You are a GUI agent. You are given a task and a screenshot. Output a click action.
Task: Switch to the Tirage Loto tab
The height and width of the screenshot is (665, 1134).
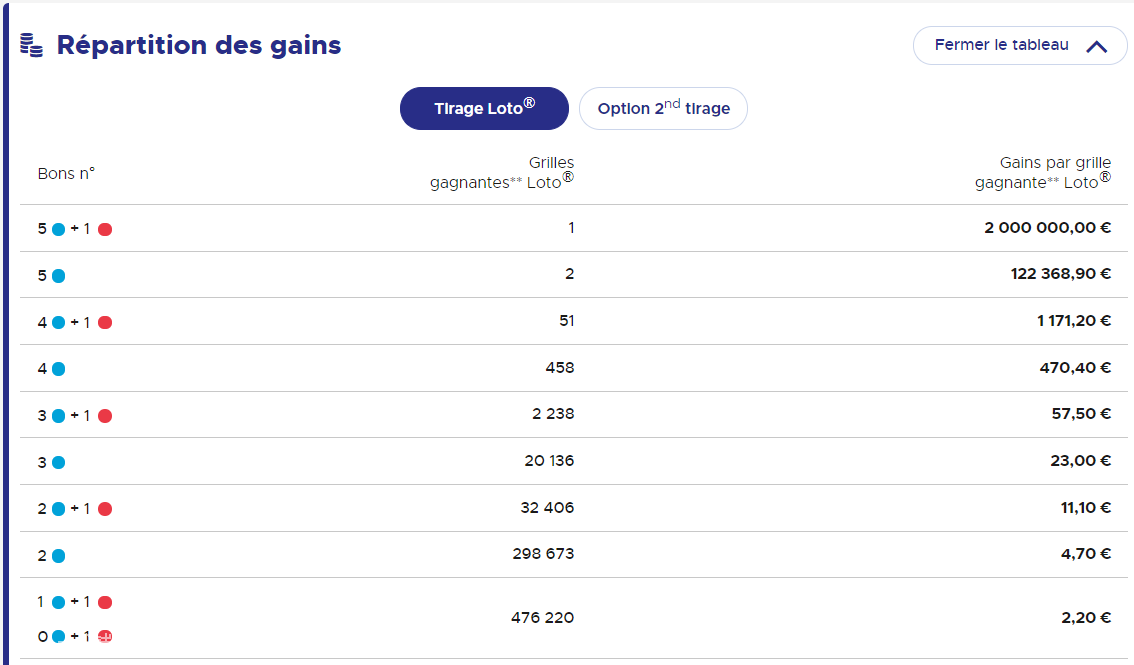click(x=484, y=108)
